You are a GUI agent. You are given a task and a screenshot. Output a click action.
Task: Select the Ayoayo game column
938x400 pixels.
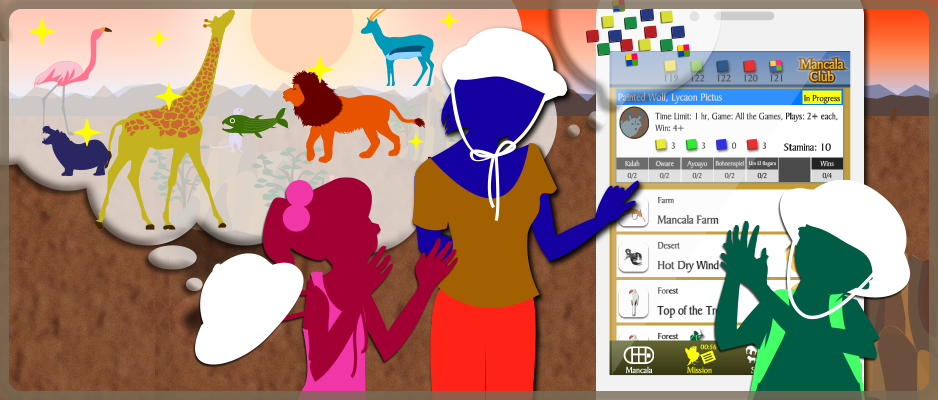pyautogui.click(x=696, y=163)
